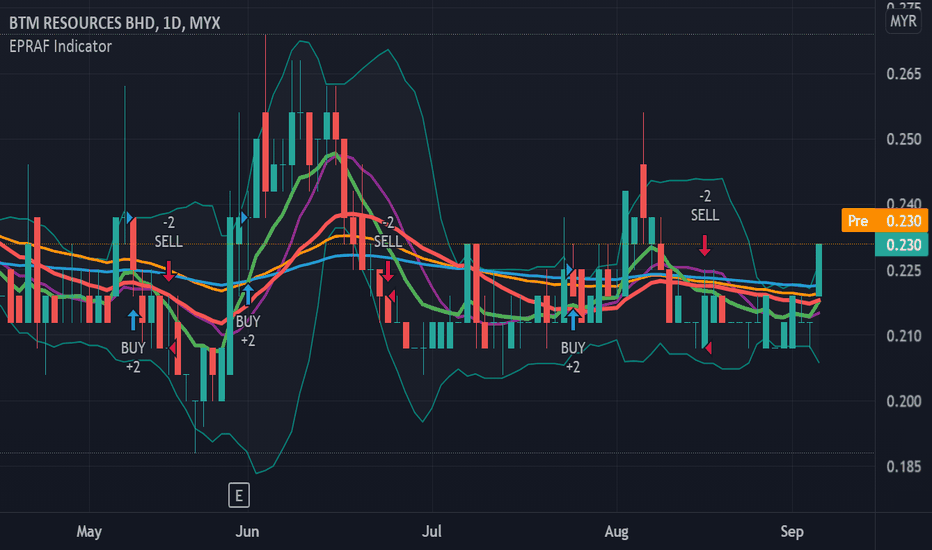Click the -2 SELL signal in August
The width and height of the screenshot is (932, 550).
click(705, 206)
